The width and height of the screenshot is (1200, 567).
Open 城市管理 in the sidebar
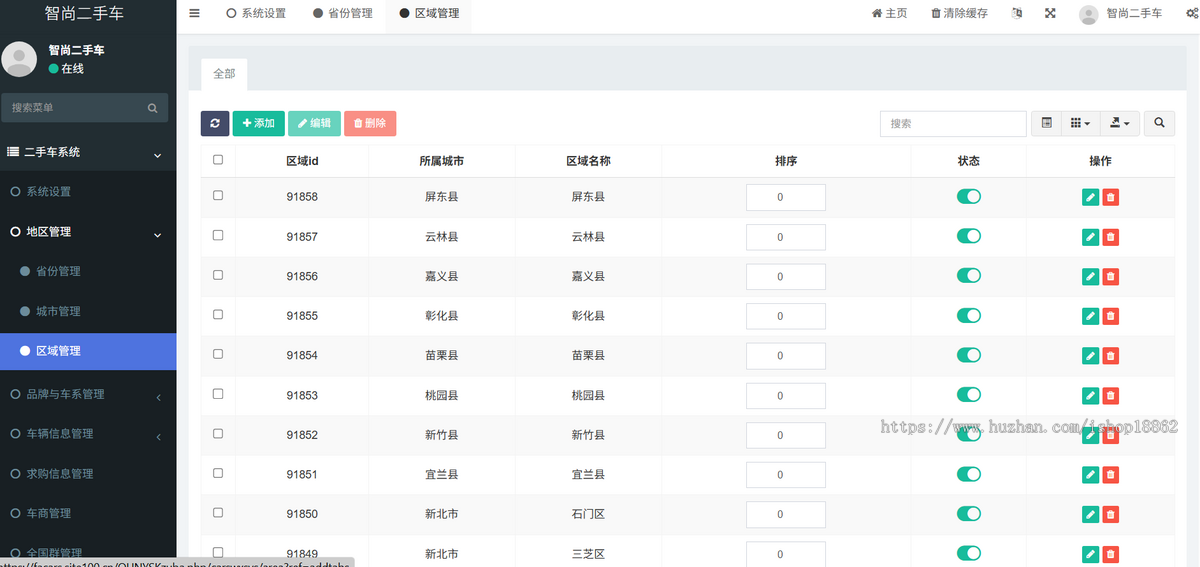58,311
